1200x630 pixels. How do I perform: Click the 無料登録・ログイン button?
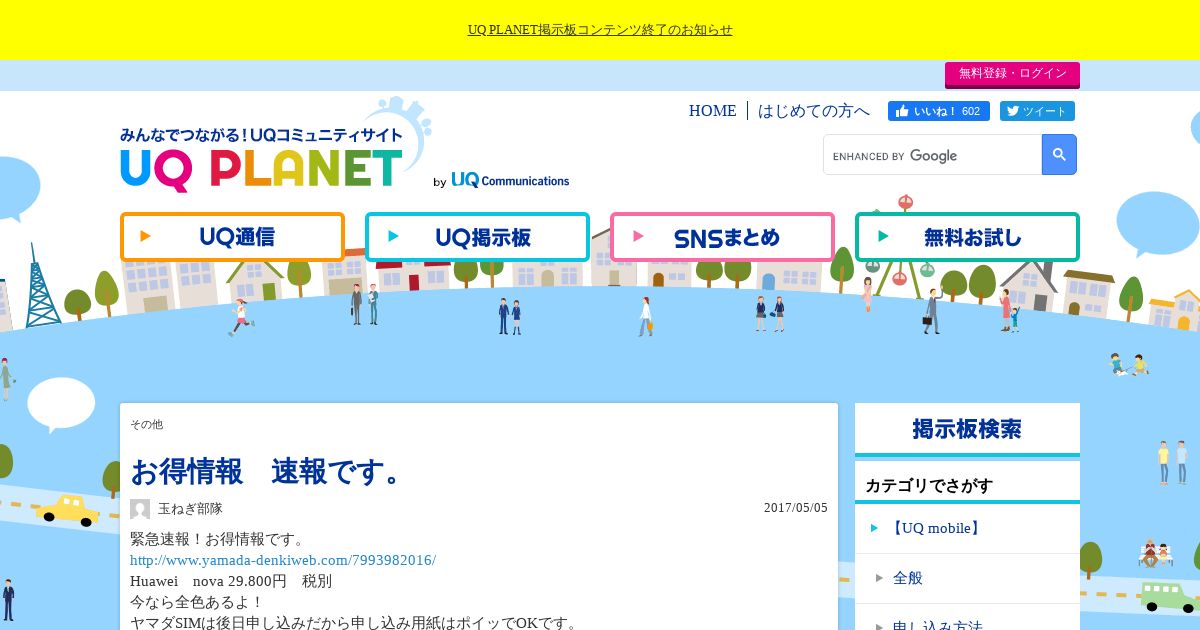(x=1012, y=74)
